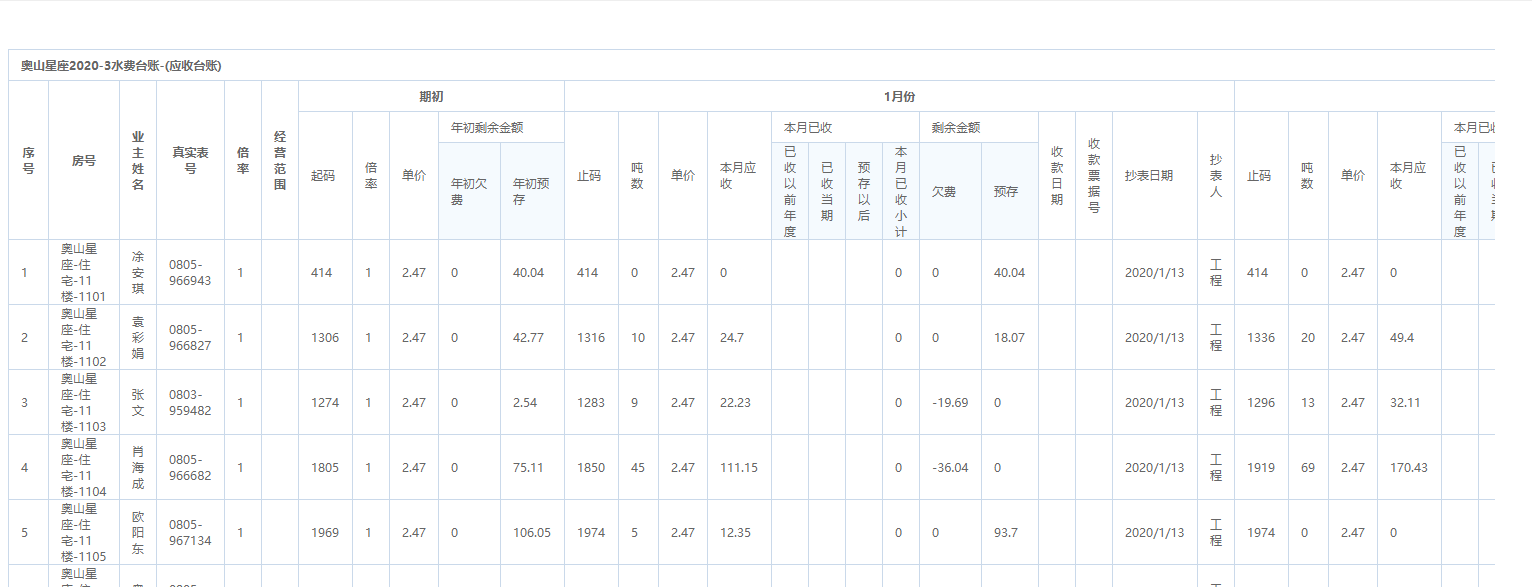Click the 预存以后 header under 1月份
This screenshot has width=1532, height=587.
point(864,190)
